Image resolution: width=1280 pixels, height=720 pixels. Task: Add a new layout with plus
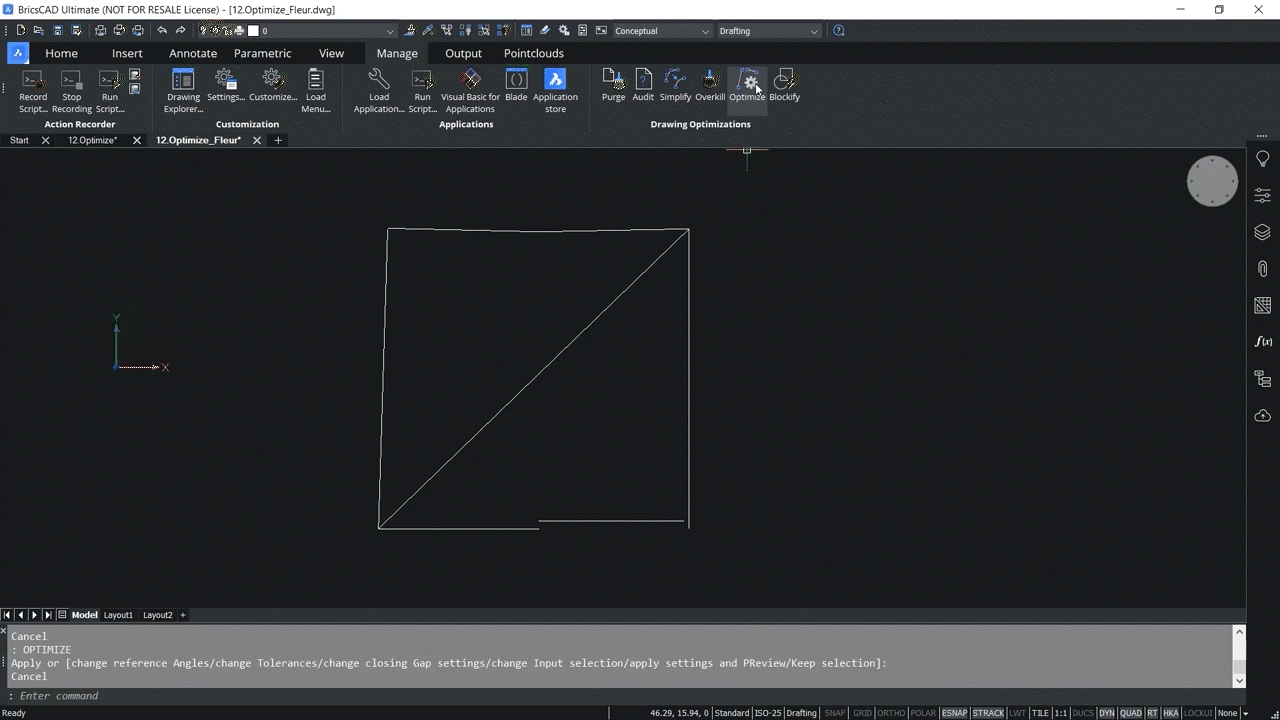click(x=182, y=615)
